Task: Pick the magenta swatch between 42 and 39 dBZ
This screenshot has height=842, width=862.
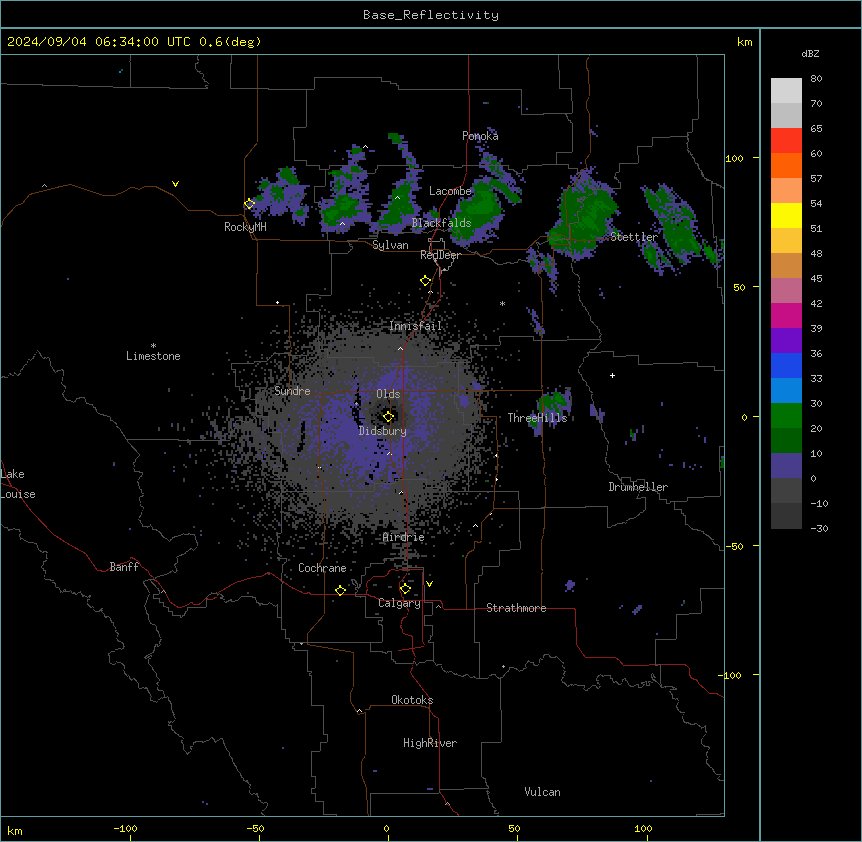Action: (786, 315)
